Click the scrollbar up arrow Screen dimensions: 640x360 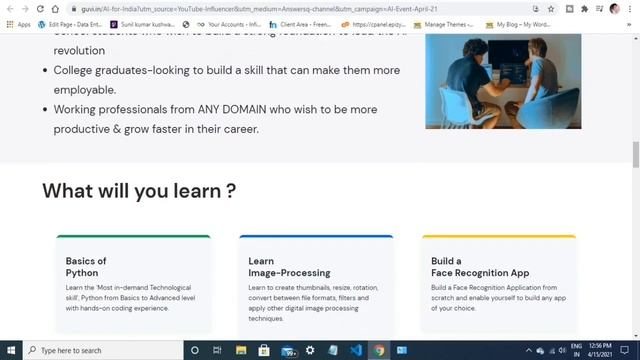pos(636,38)
